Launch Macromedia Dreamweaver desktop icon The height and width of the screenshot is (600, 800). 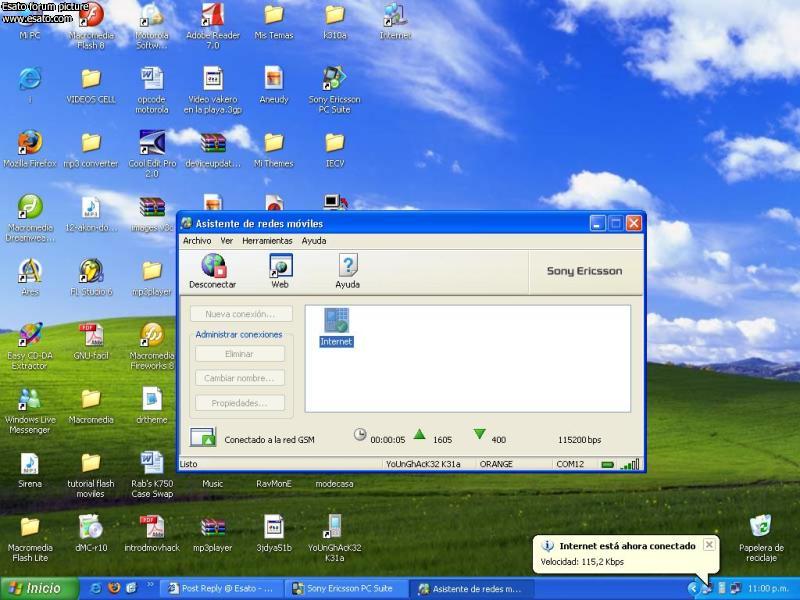click(x=30, y=218)
